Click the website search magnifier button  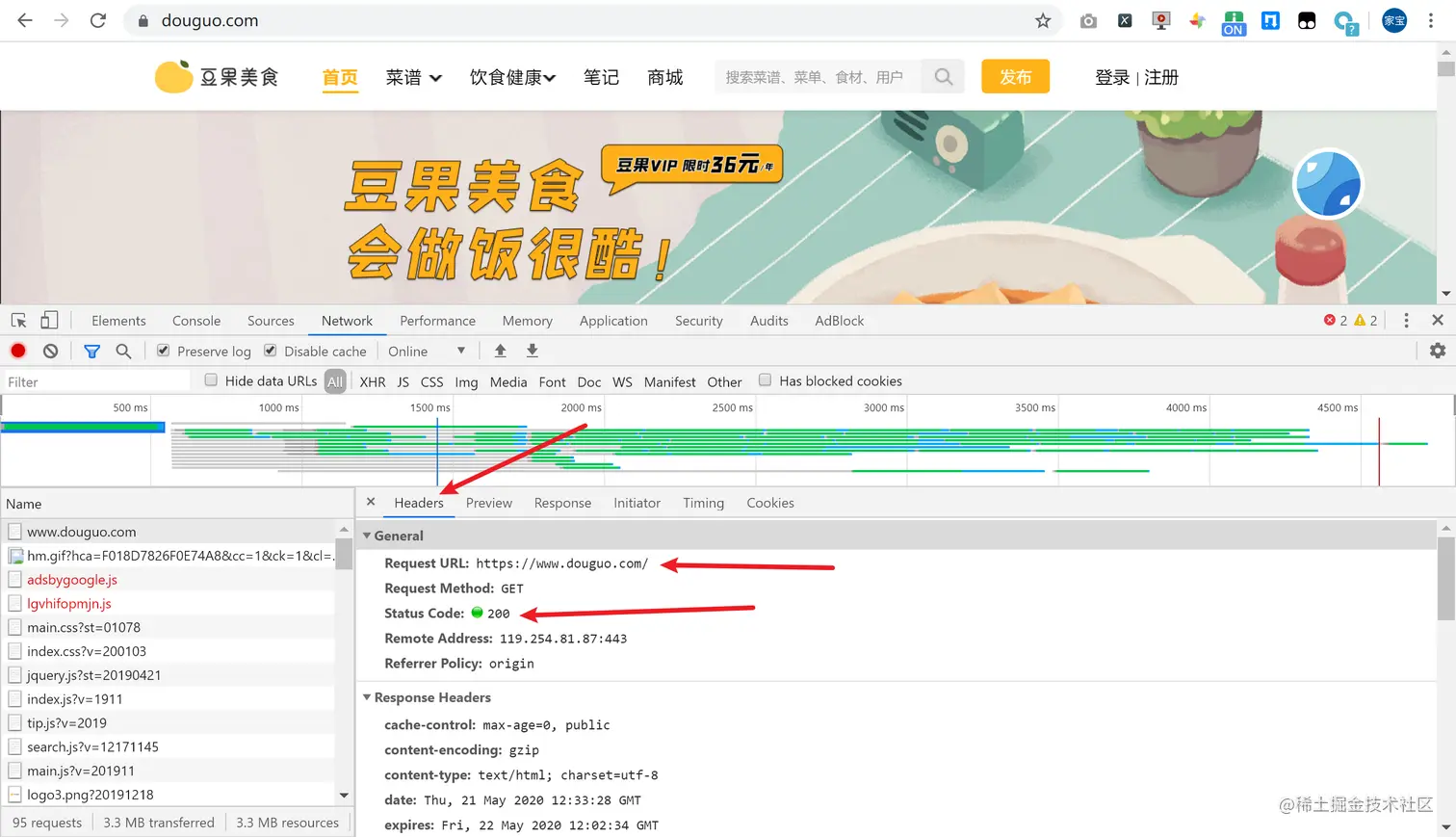[x=944, y=76]
